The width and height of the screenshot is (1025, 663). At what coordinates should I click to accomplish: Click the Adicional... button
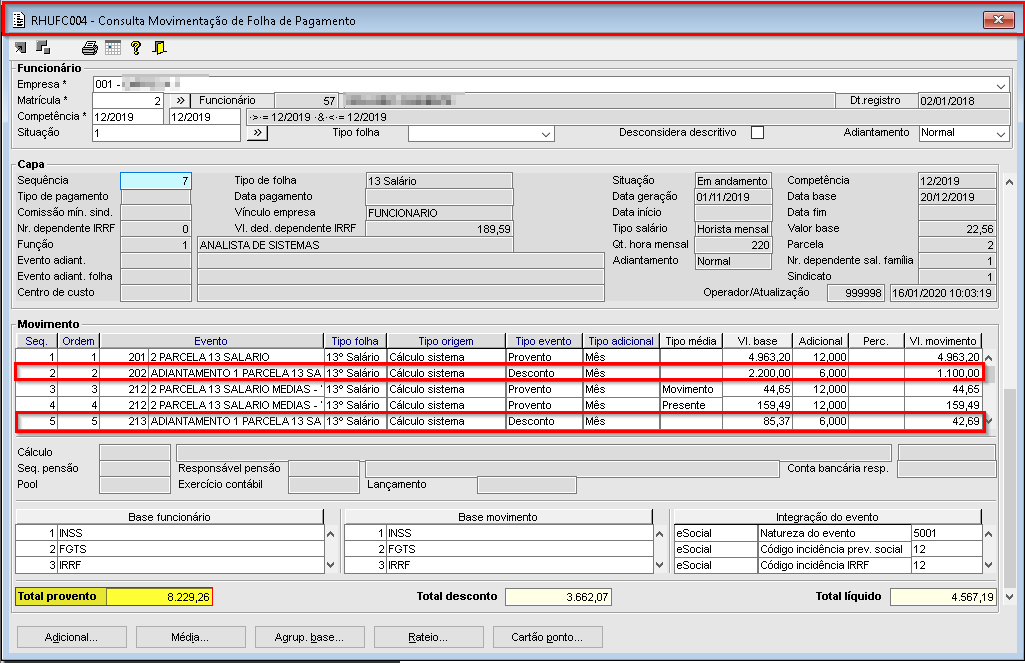pyautogui.click(x=71, y=637)
